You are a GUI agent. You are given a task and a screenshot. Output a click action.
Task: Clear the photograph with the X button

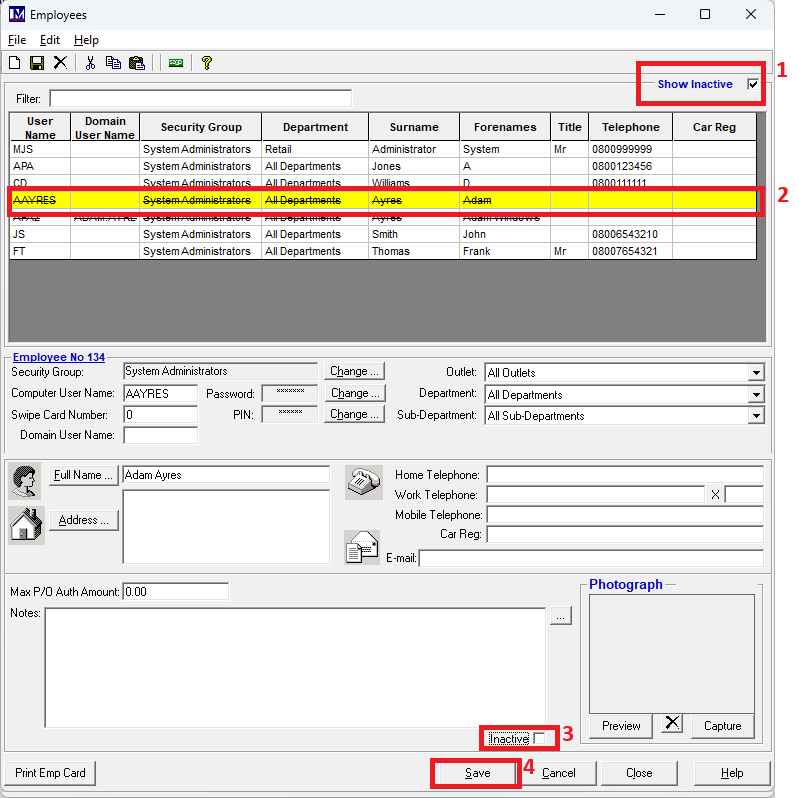click(672, 723)
